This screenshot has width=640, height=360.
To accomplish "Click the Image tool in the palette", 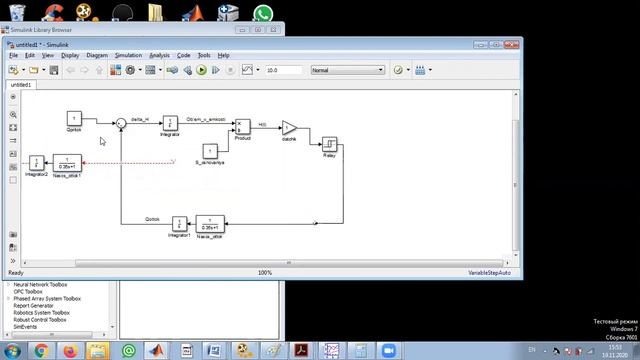I will pos(13,167).
